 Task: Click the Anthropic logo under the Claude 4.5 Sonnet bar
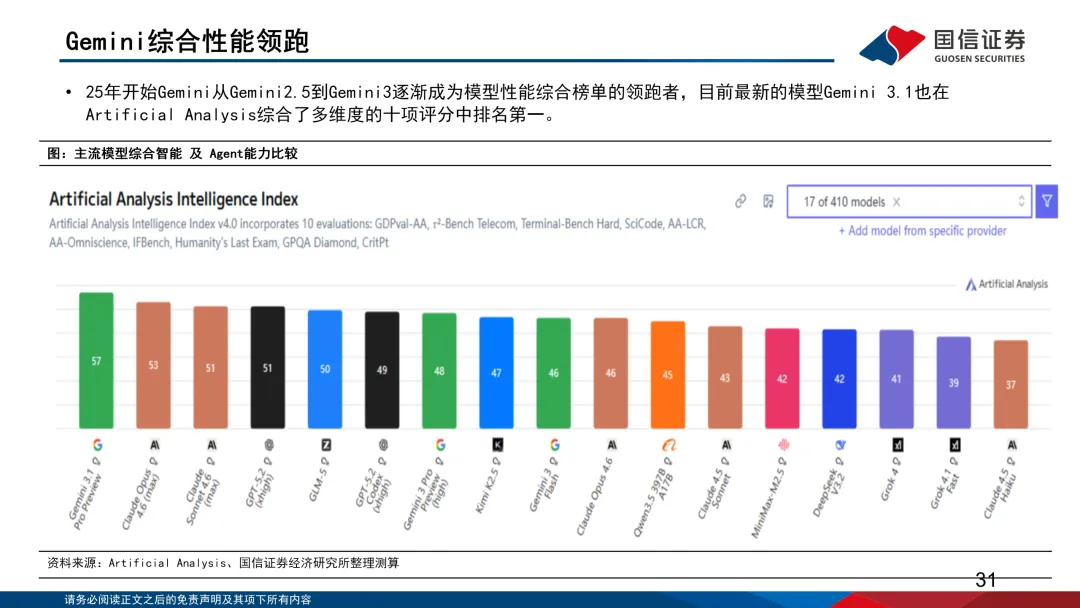coord(726,445)
